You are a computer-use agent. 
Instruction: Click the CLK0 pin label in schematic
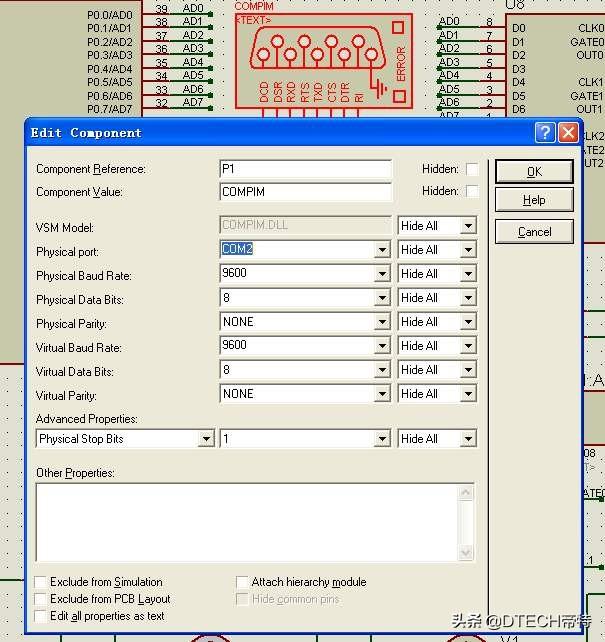point(591,28)
